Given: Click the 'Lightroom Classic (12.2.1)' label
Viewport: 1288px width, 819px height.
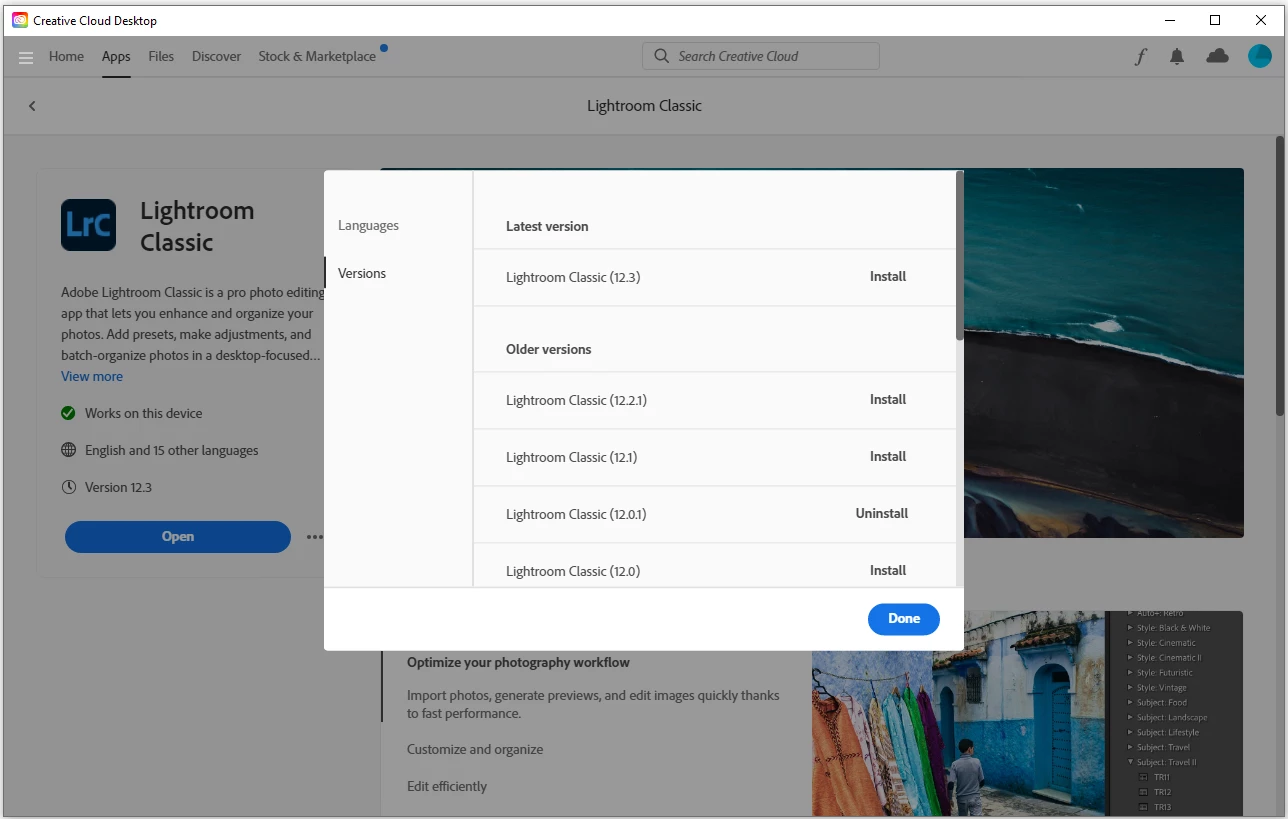Looking at the screenshot, I should [577, 400].
